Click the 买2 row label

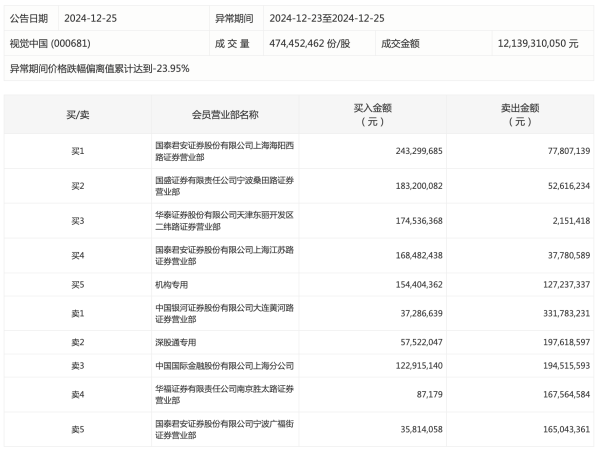pyautogui.click(x=78, y=186)
